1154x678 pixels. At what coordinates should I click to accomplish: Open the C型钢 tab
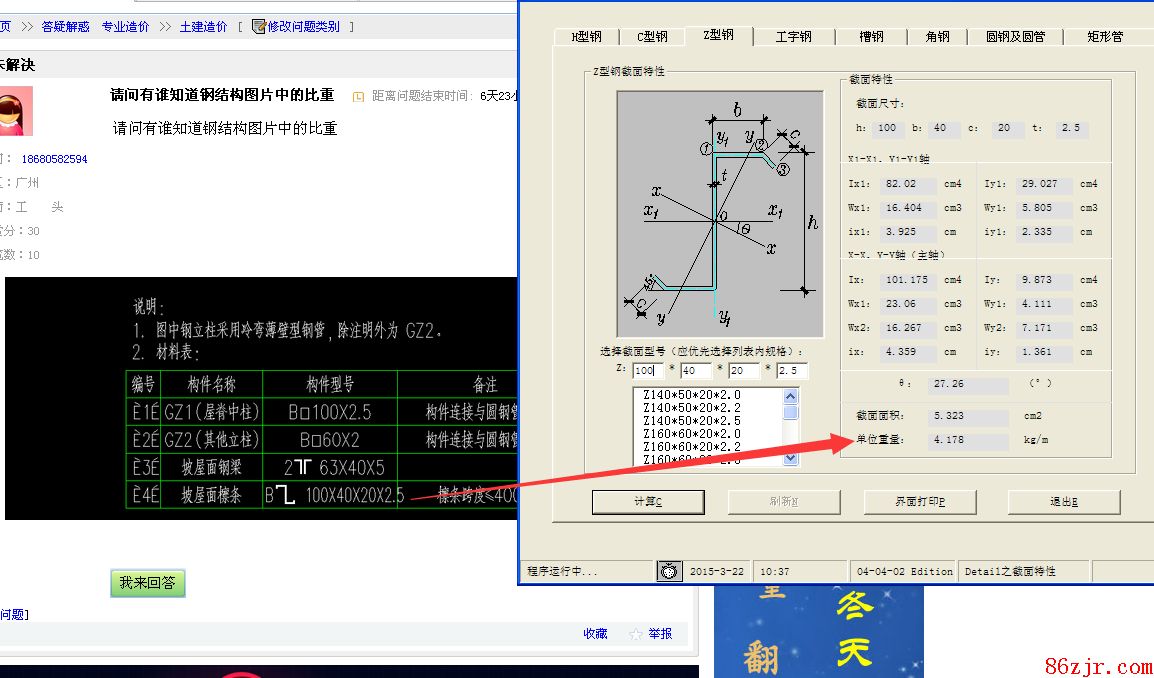[652, 37]
